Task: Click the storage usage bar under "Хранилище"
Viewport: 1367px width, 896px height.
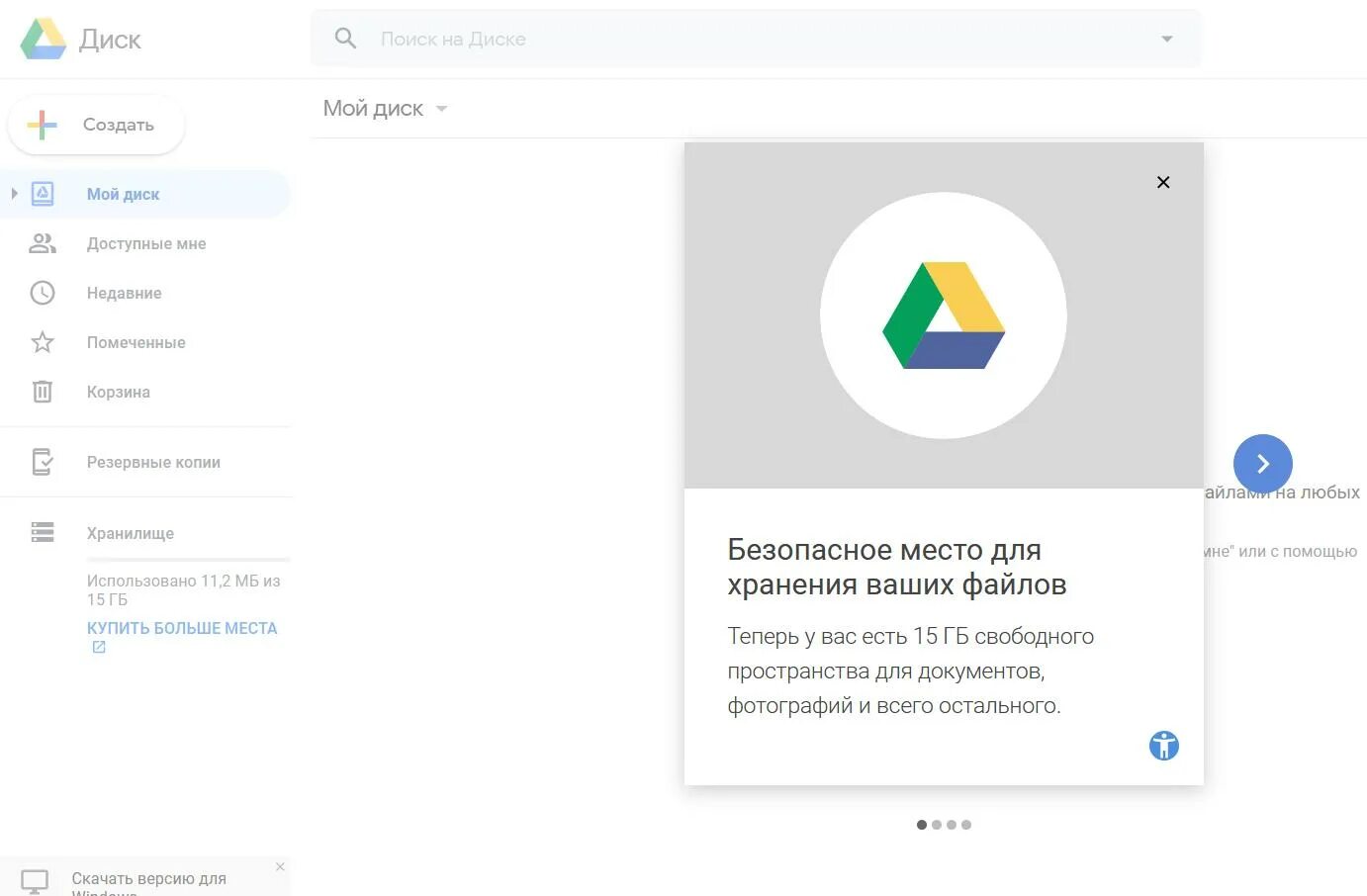Action: pos(188,560)
